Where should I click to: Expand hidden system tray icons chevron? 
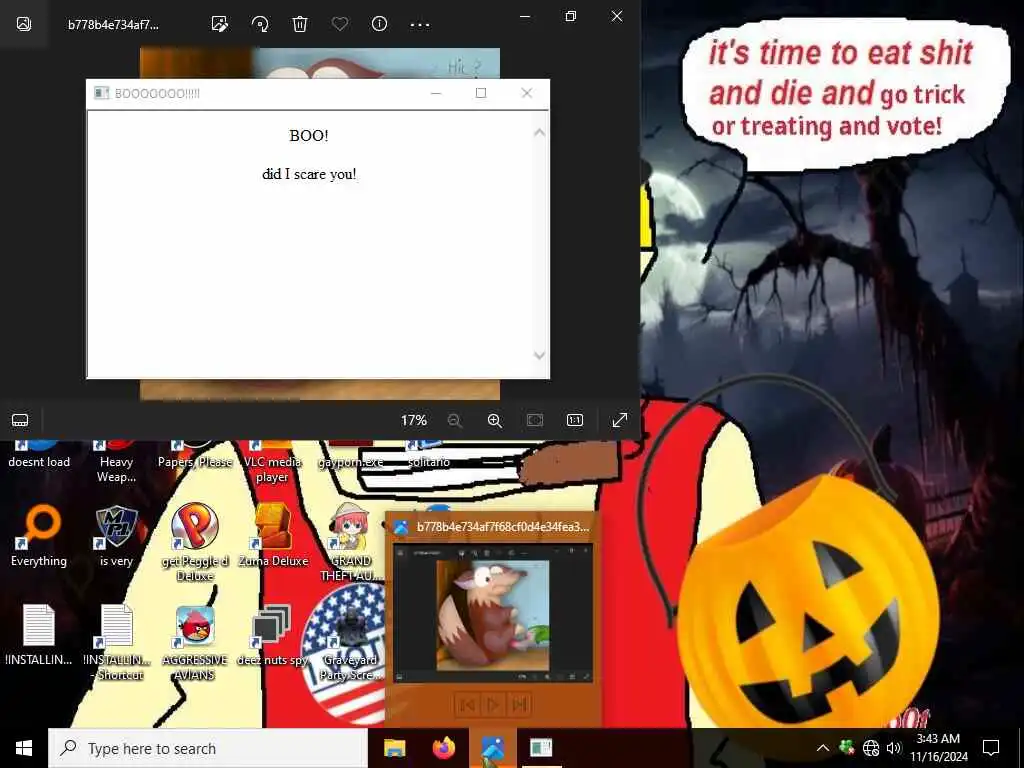pos(823,748)
